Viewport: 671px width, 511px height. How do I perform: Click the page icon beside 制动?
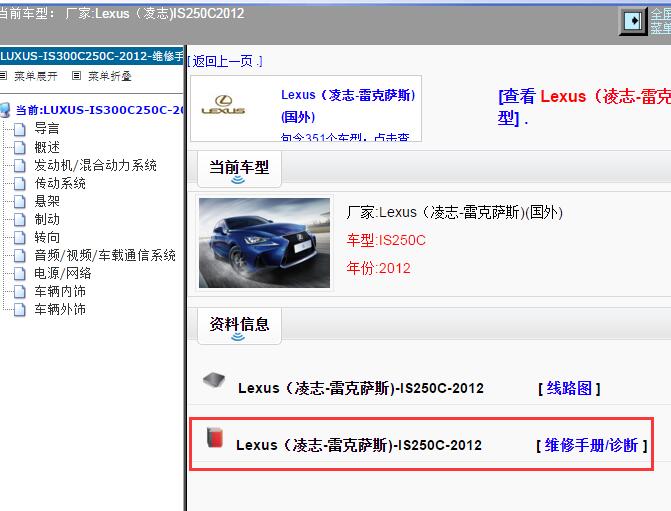click(19, 219)
